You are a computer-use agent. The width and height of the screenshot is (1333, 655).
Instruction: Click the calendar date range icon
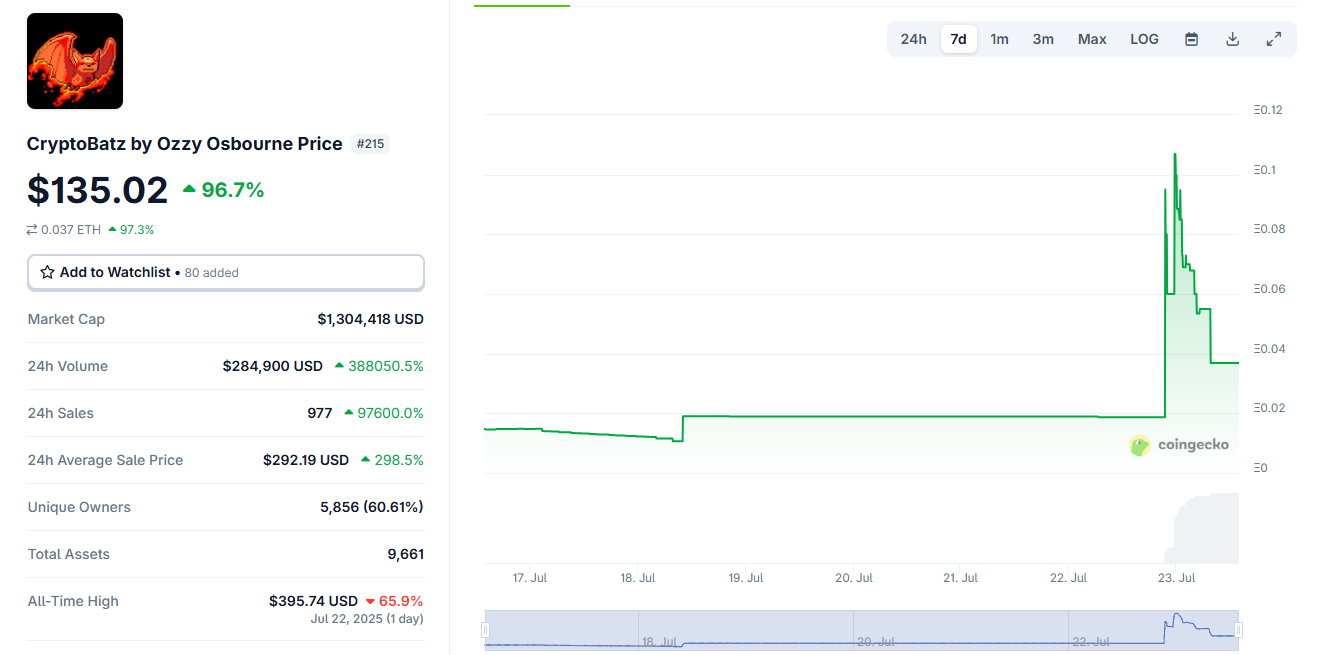1191,39
